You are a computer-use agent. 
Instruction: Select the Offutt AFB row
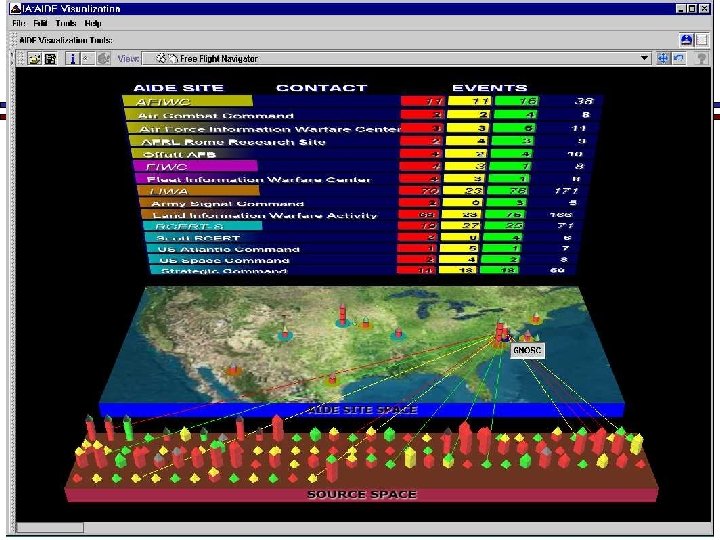(x=364, y=154)
